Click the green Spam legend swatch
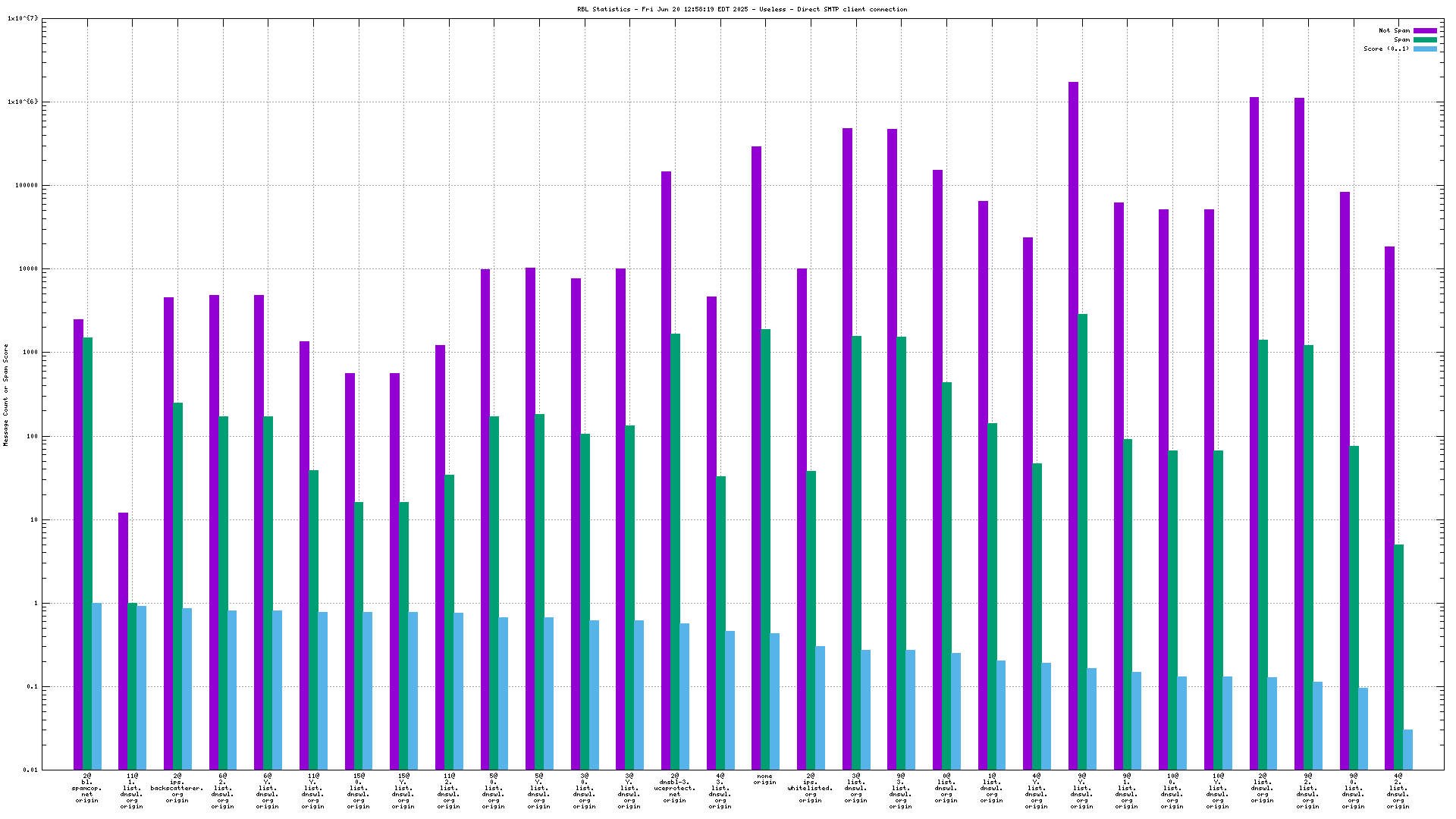This screenshot has width=1456, height=819. 1425,40
